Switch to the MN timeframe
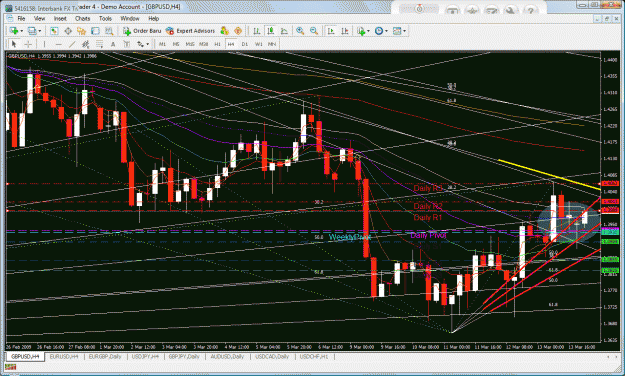The height and width of the screenshot is (376, 625). pyautogui.click(x=272, y=44)
